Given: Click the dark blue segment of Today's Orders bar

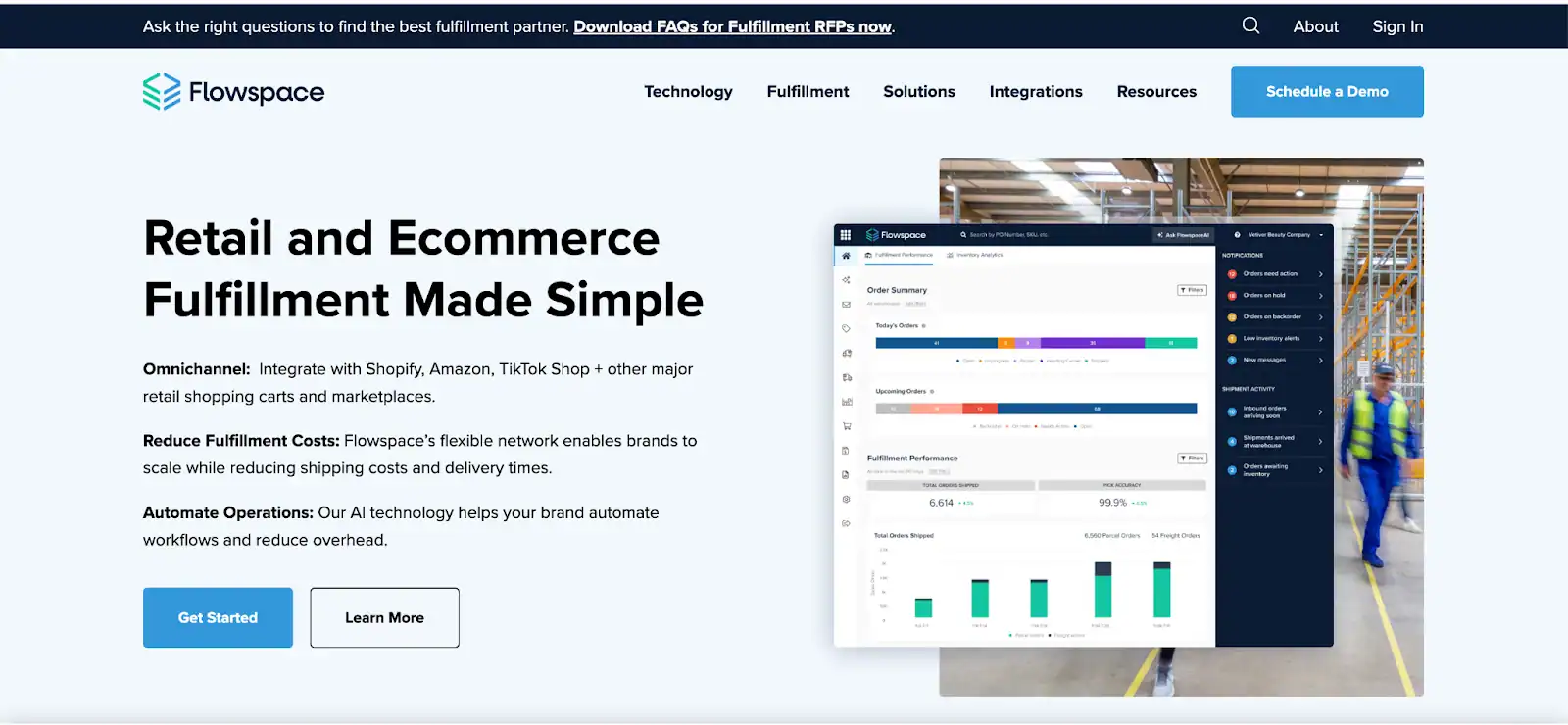Looking at the screenshot, I should tap(936, 343).
